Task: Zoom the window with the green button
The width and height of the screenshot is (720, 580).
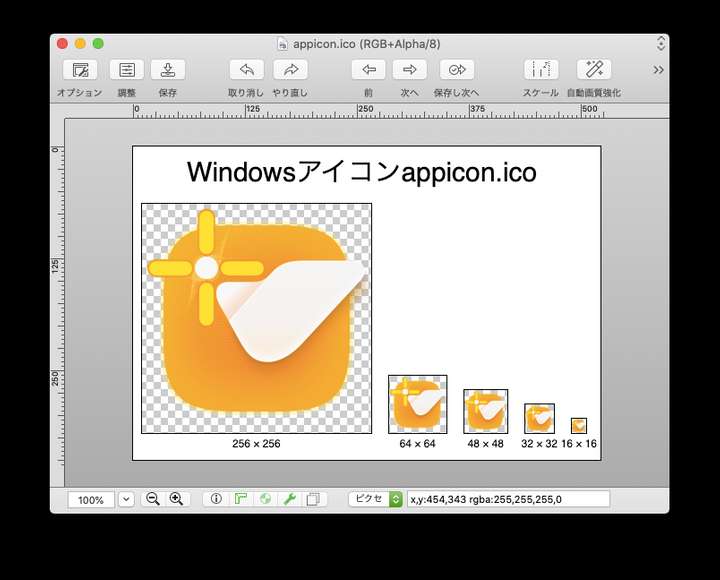Action: click(x=98, y=44)
